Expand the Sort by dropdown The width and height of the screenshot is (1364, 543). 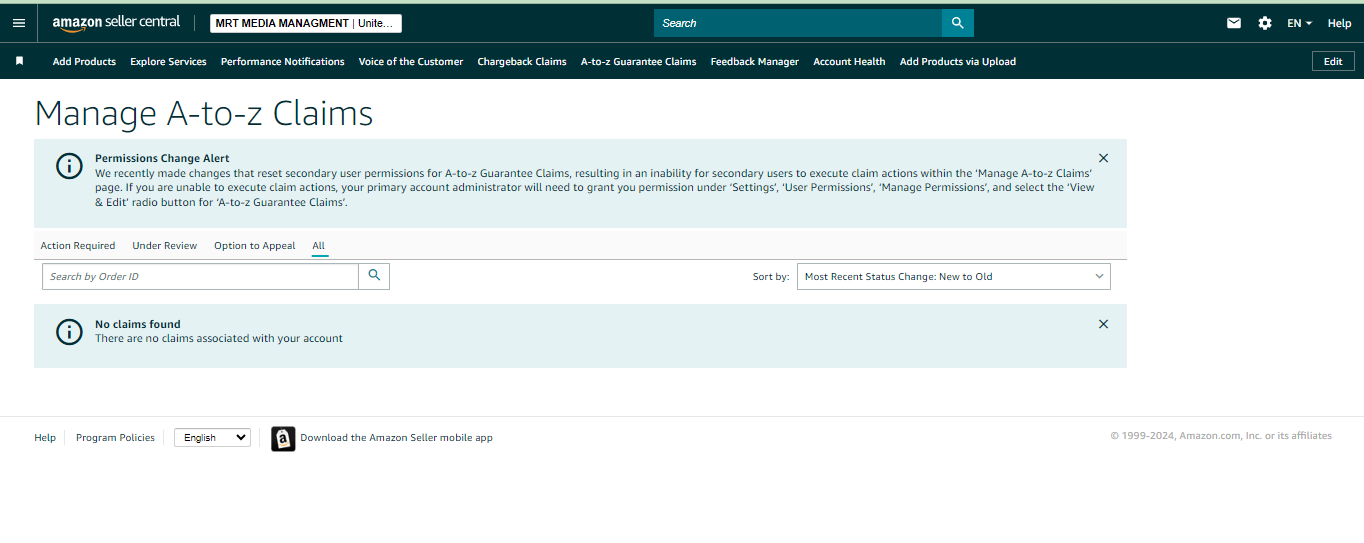[x=953, y=276]
